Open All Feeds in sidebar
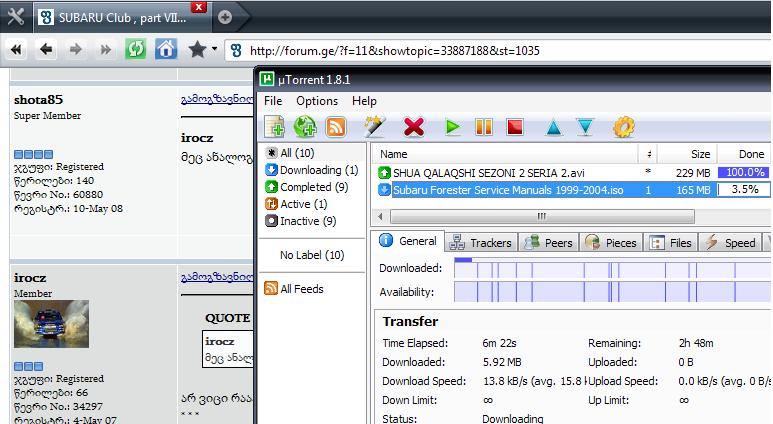Image resolution: width=773 pixels, height=424 pixels. coord(294,288)
